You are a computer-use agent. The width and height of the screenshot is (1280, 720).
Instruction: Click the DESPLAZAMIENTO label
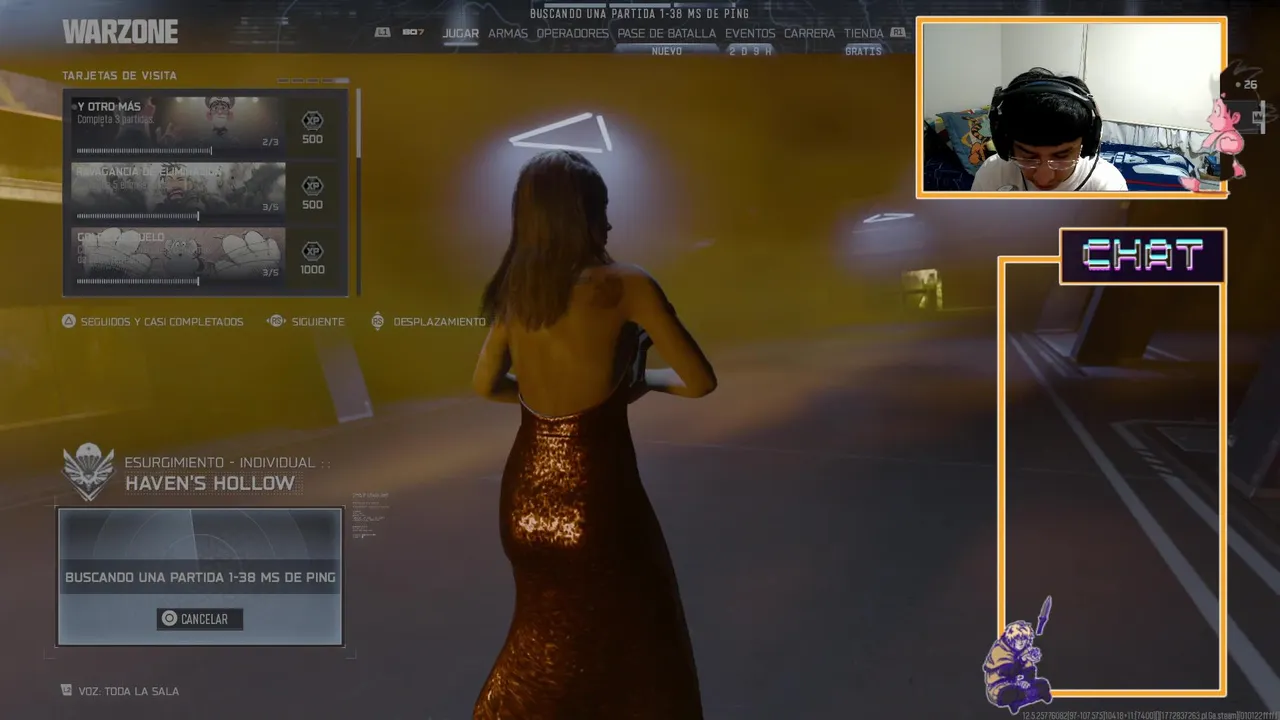[x=439, y=322]
